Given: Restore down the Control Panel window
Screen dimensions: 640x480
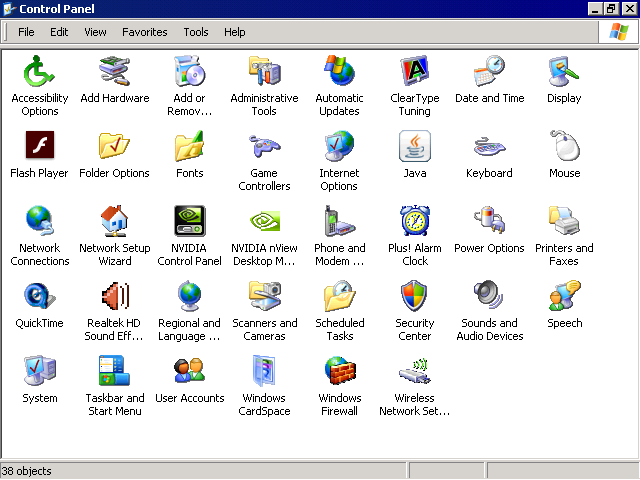Looking at the screenshot, I should [611, 9].
